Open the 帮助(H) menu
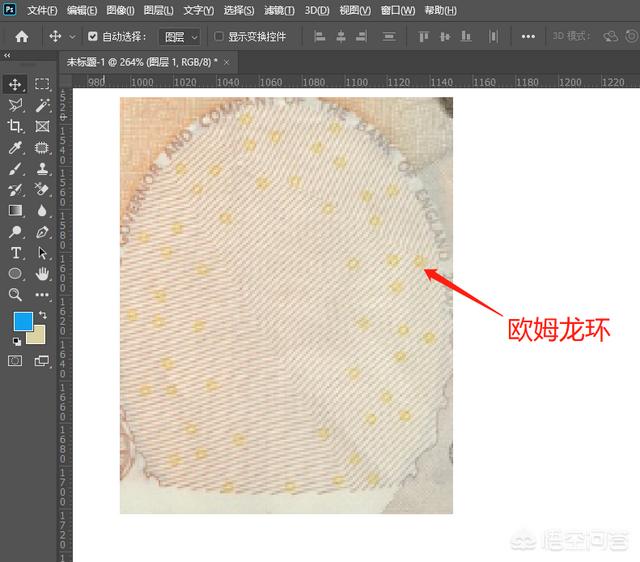 tap(440, 10)
